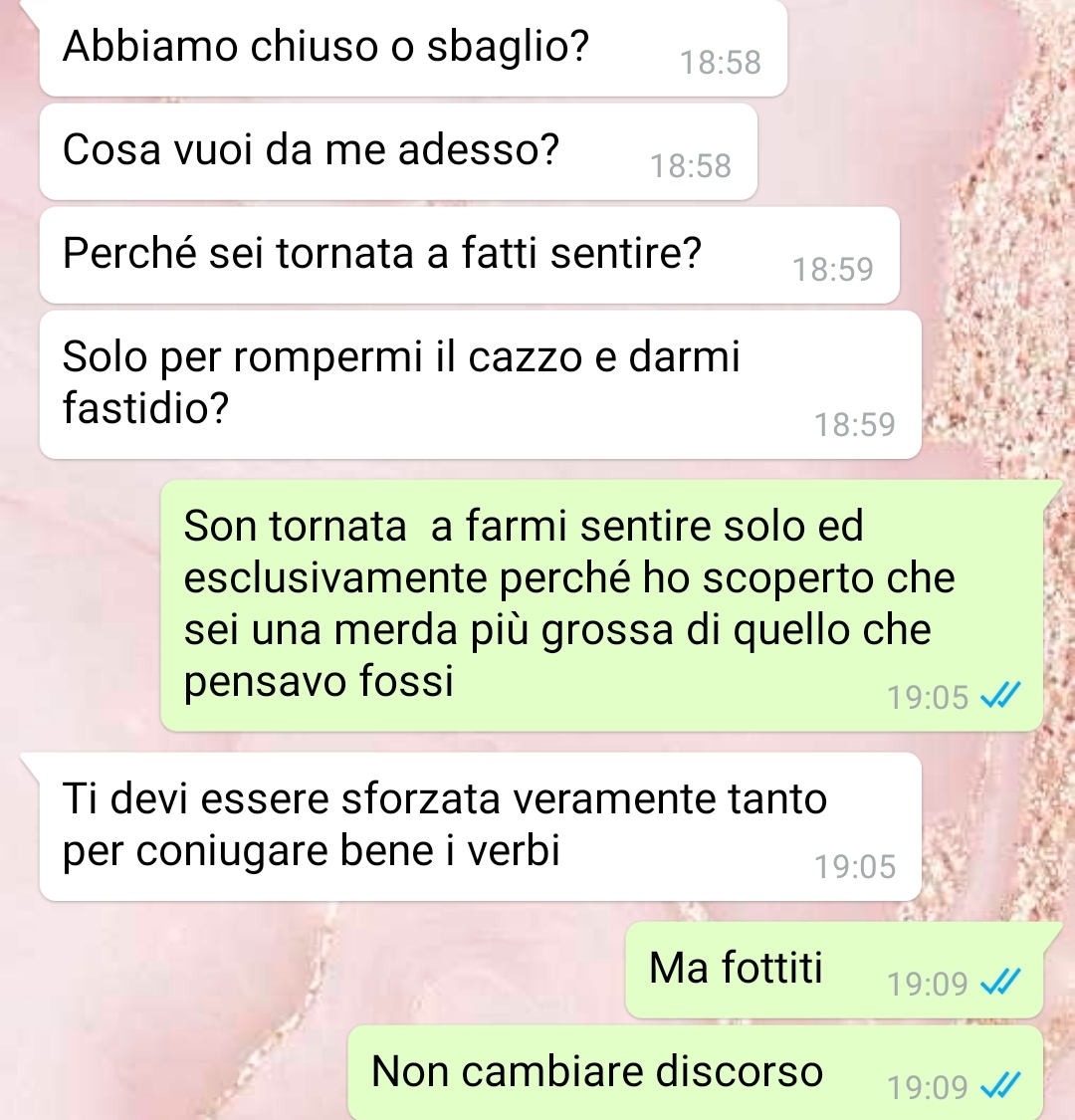Click blue read-receipt ticks on 19:05 sent message

(1000, 695)
